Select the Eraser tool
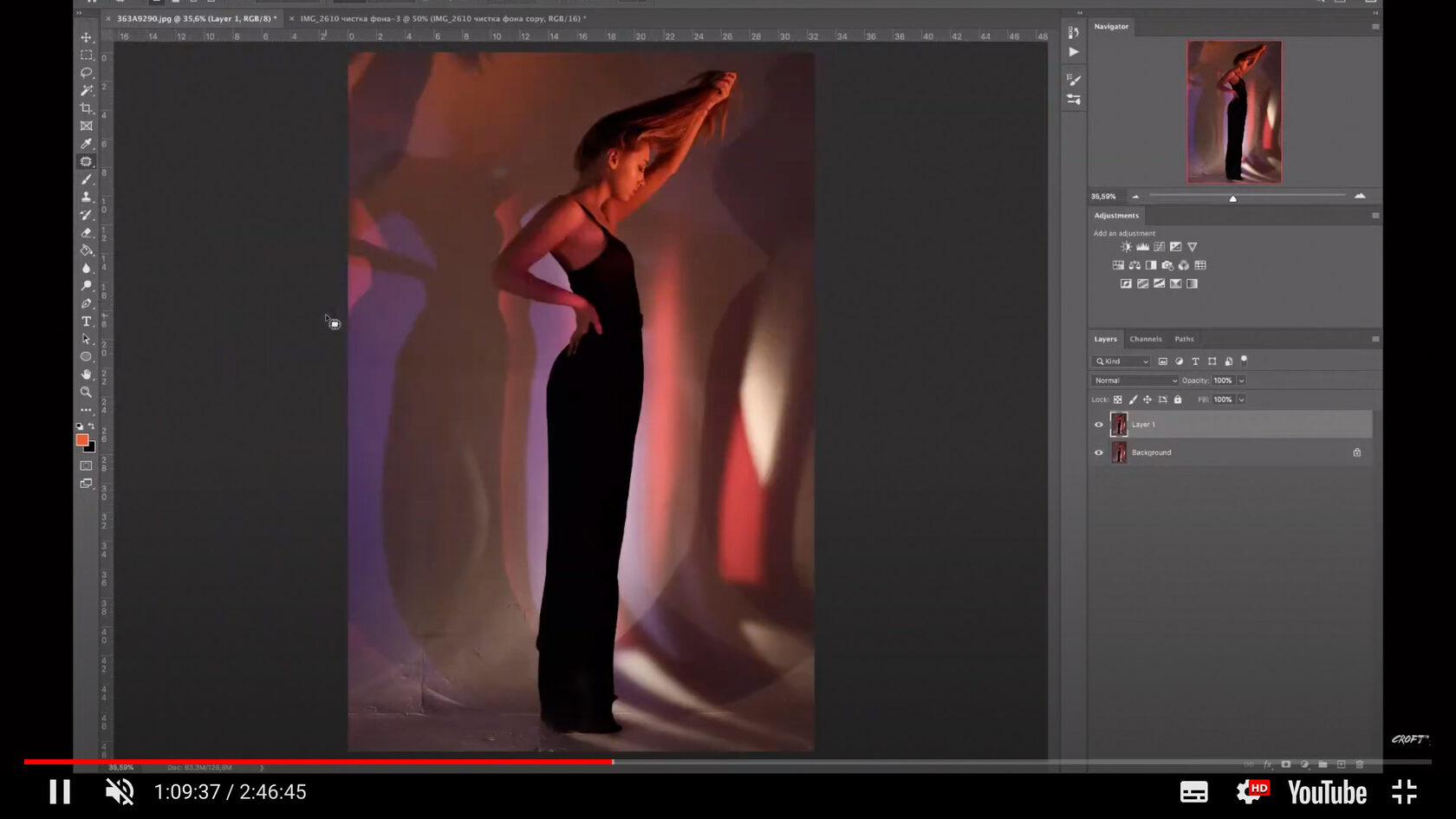Viewport: 1456px width, 819px height. tap(87, 232)
